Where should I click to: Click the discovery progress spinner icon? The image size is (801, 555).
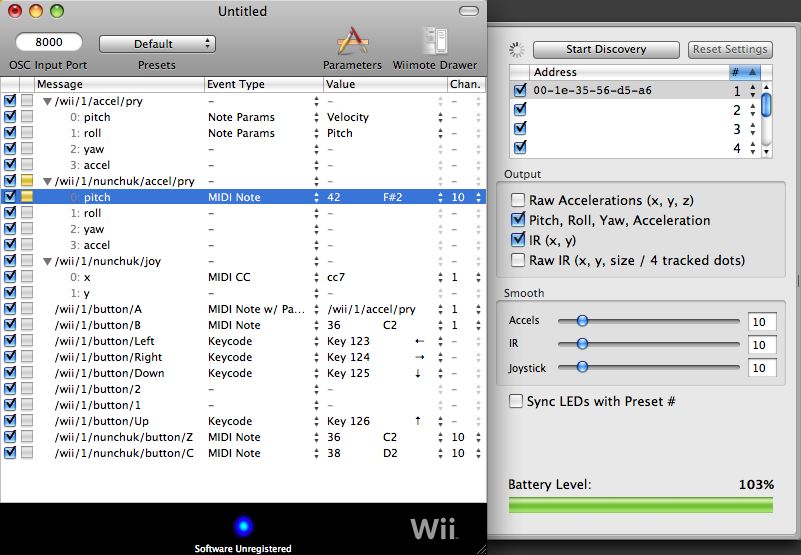(x=517, y=49)
